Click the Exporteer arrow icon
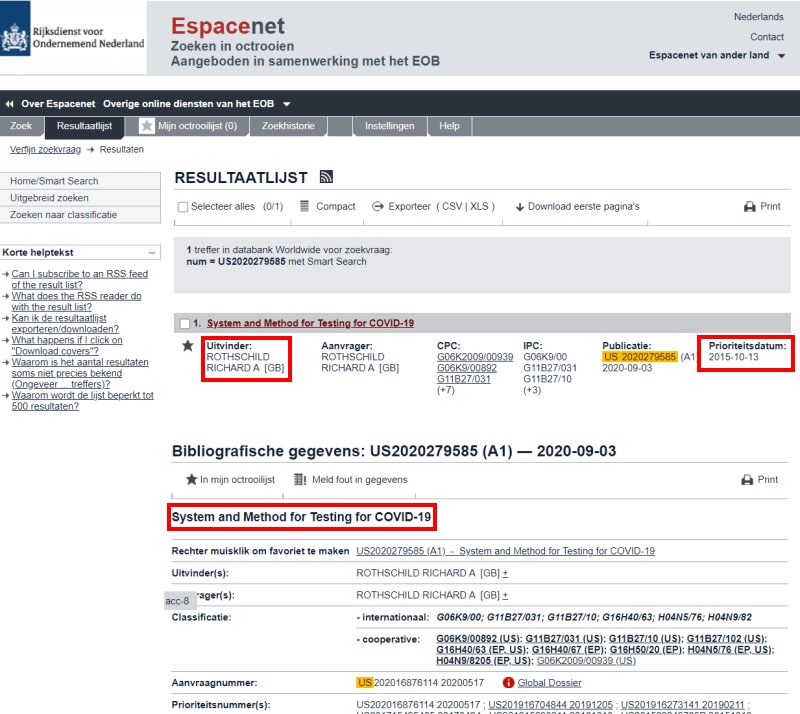Image resolution: width=800 pixels, height=714 pixels. click(x=378, y=206)
